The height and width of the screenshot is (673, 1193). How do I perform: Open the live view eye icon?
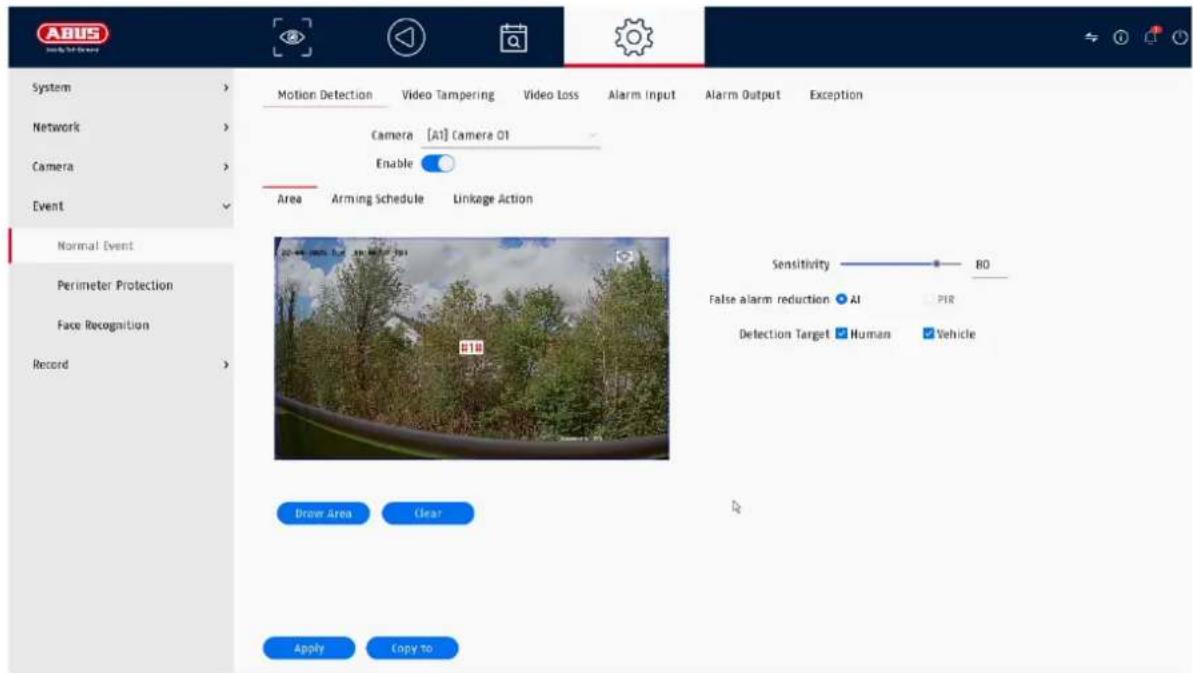pos(292,37)
